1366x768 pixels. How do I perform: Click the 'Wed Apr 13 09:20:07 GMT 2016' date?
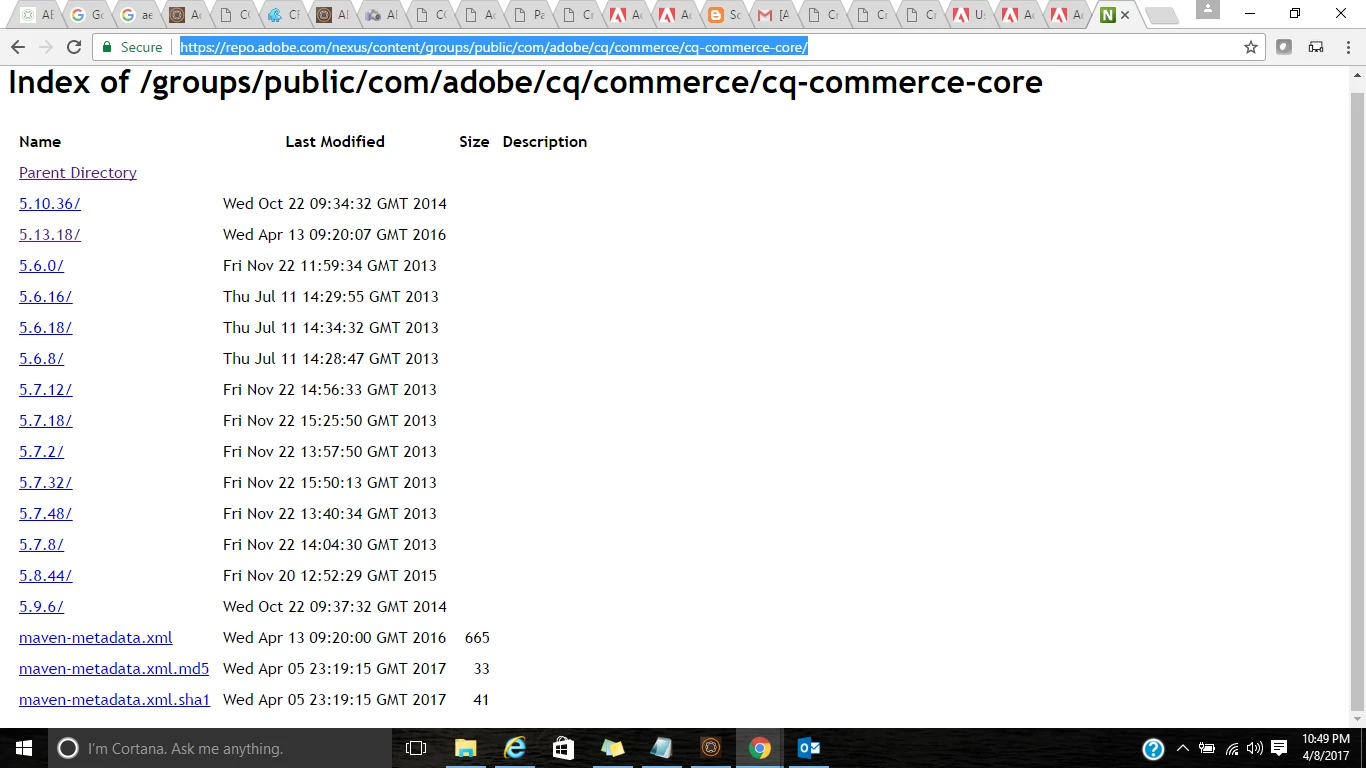335,235
